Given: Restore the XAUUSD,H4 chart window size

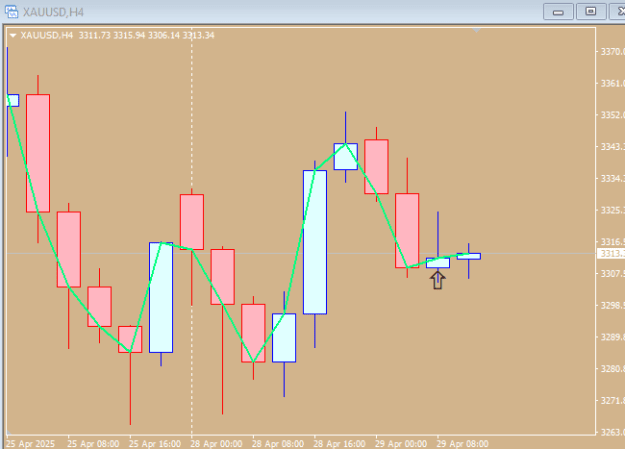Looking at the screenshot, I should pos(591,12).
